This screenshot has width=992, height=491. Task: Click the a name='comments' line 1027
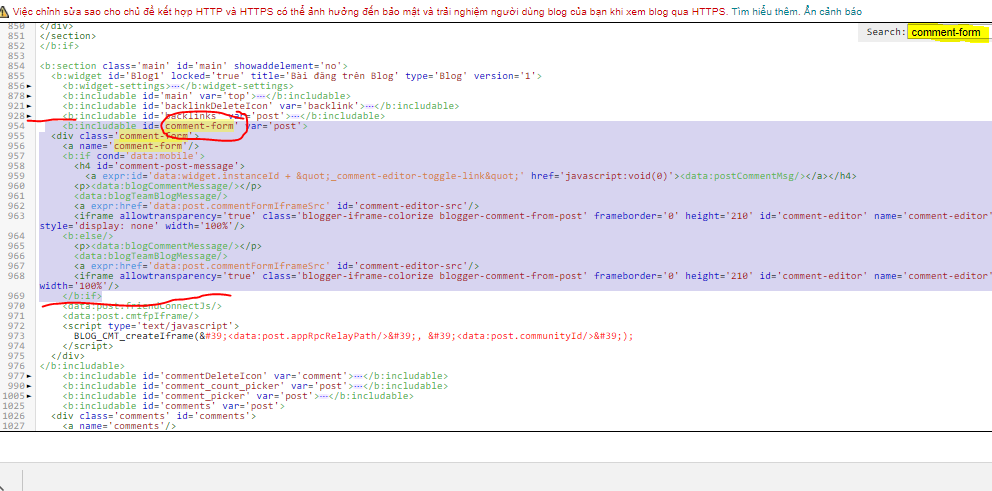pos(119,426)
